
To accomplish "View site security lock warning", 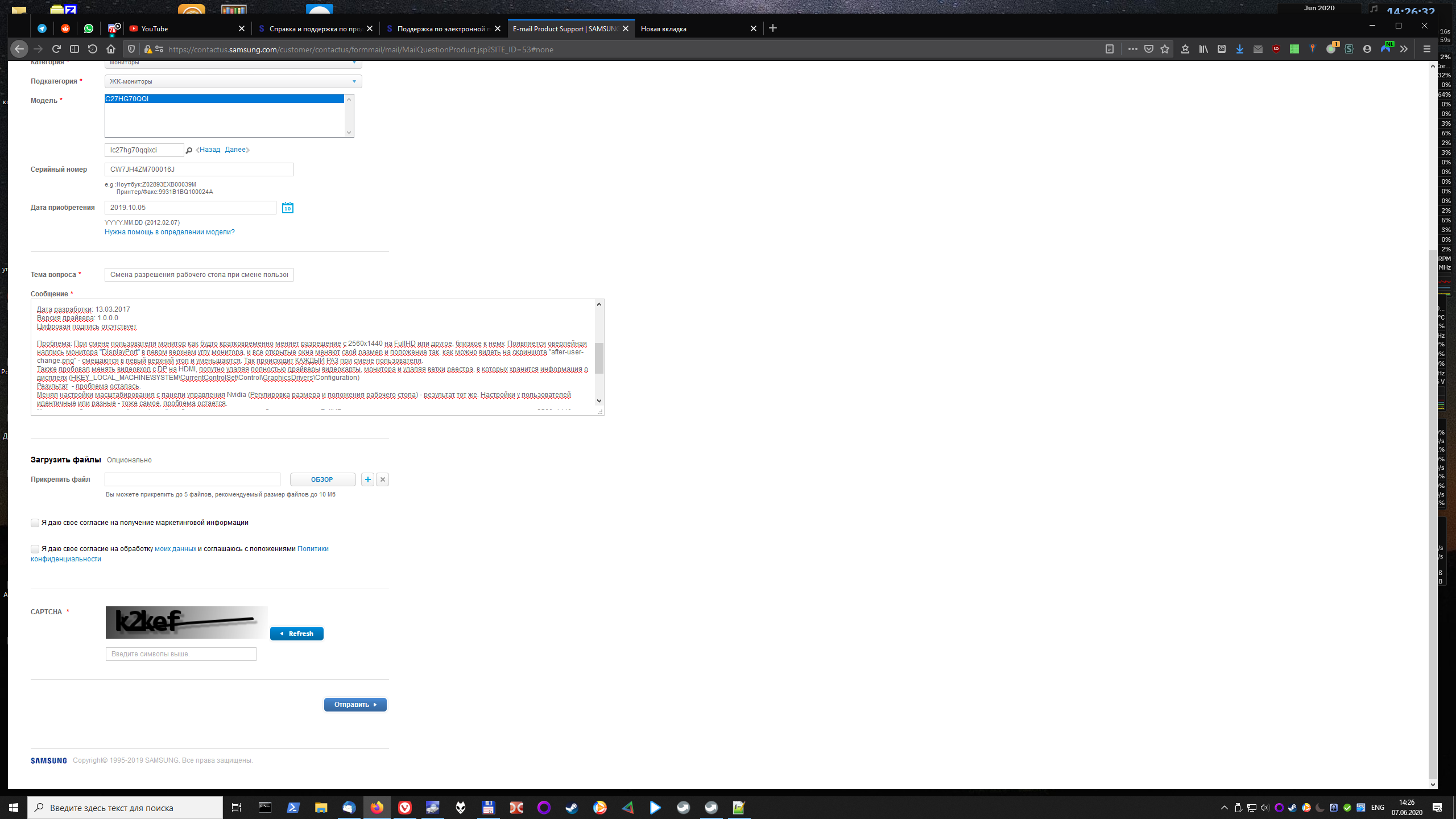I will coord(148,49).
